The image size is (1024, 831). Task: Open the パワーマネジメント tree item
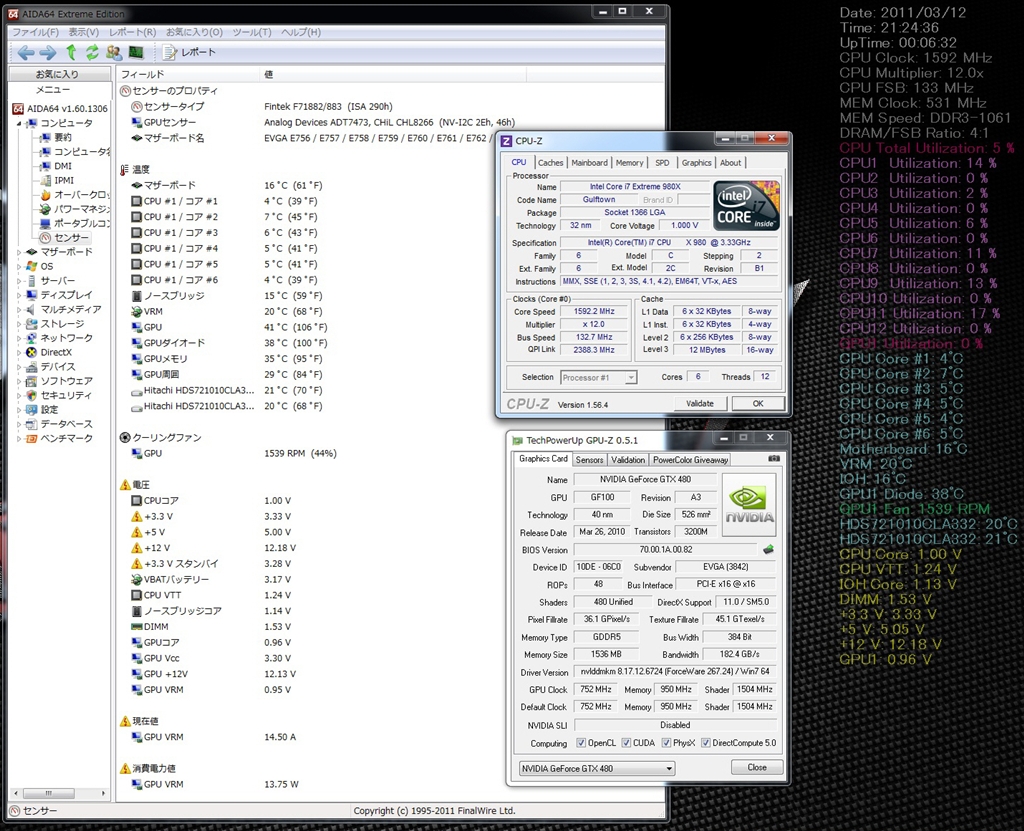pos(74,209)
